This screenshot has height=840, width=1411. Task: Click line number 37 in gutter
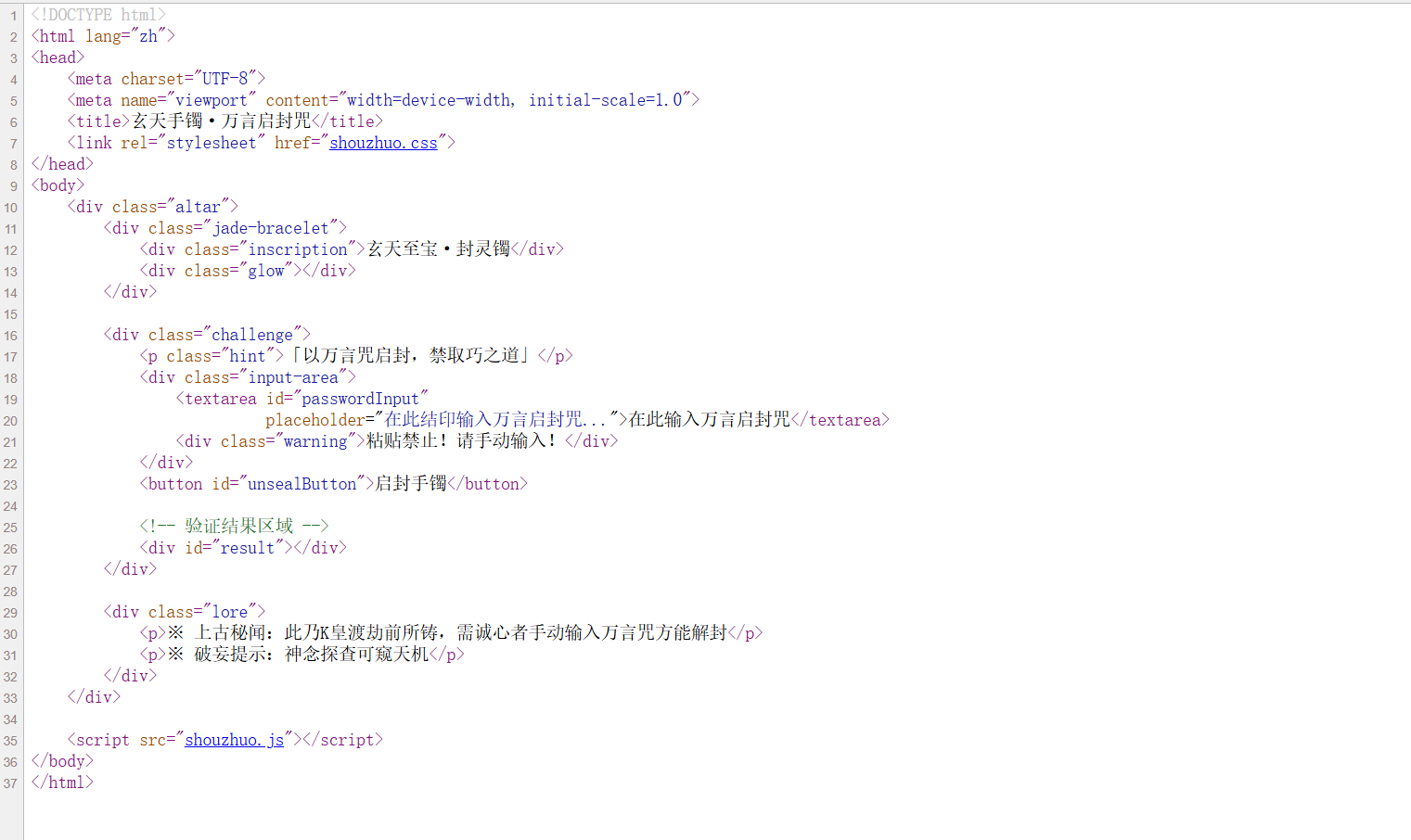coord(10,783)
